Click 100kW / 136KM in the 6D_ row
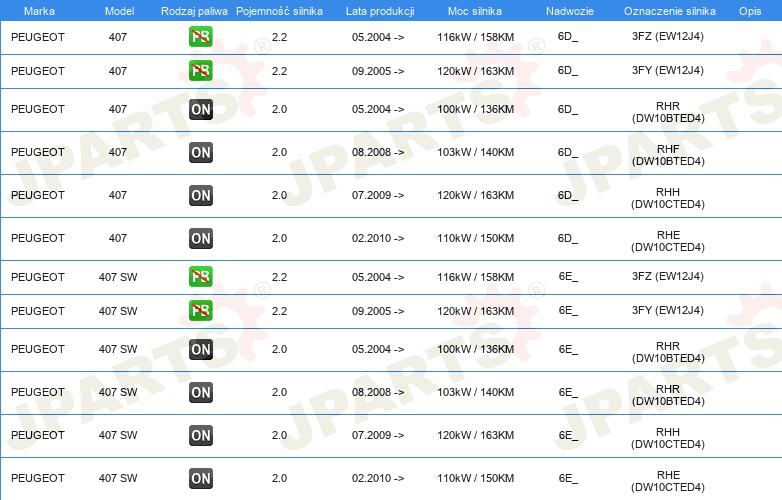Viewport: 782px width, 500px height. click(475, 109)
